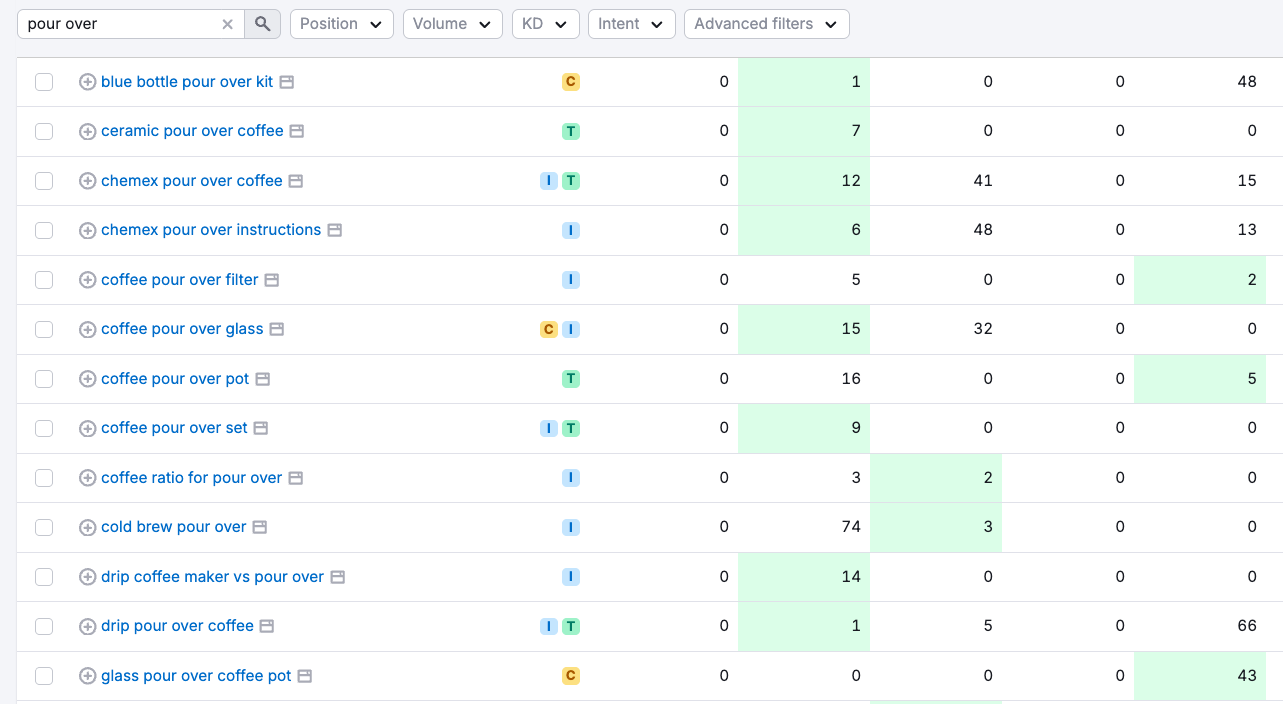This screenshot has height=704, width=1283.
Task: Clear the search field with the X icon
Action: pos(227,23)
